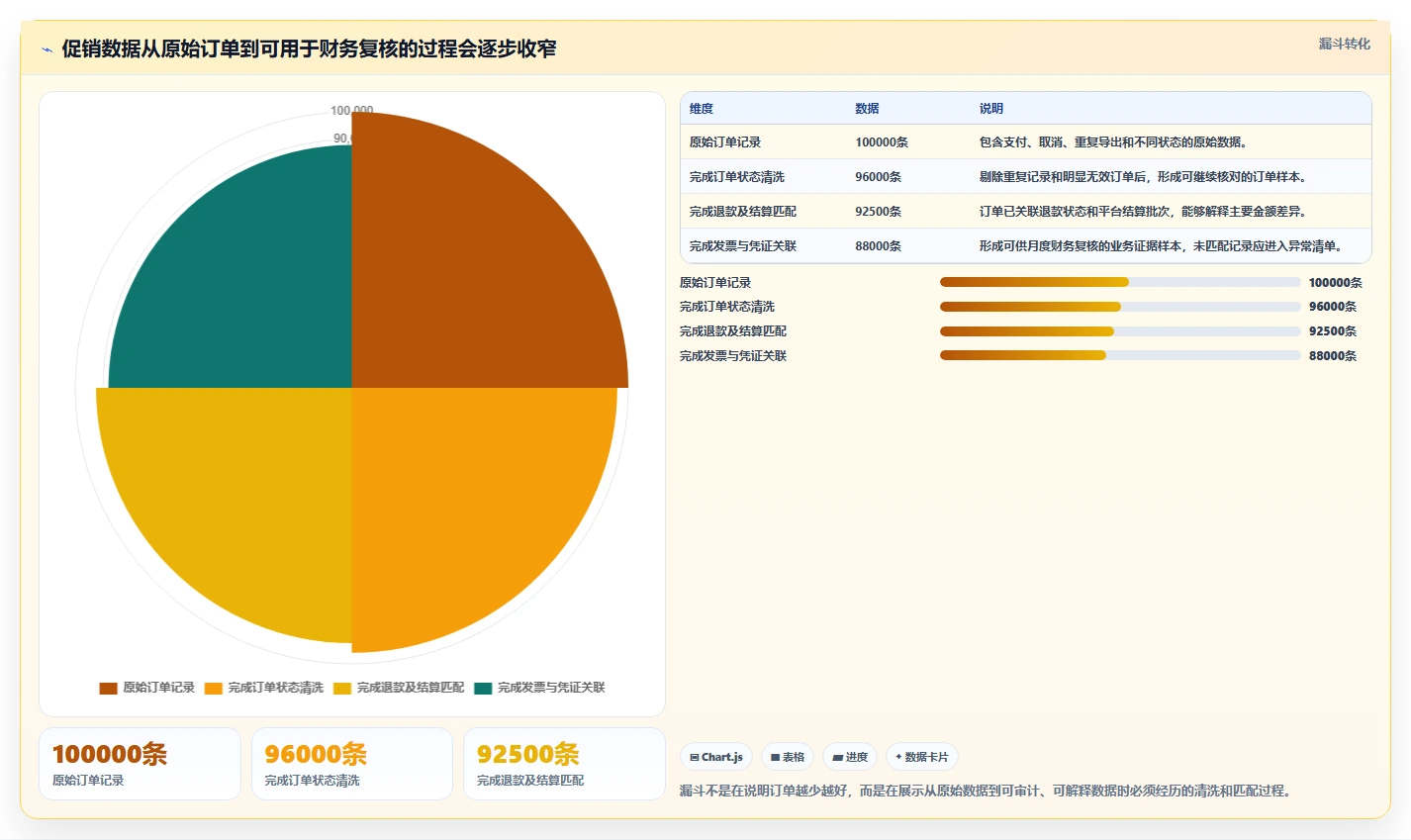The height and width of the screenshot is (840, 1411).
Task: Click the 数据卡片 chip
Action: point(921,757)
